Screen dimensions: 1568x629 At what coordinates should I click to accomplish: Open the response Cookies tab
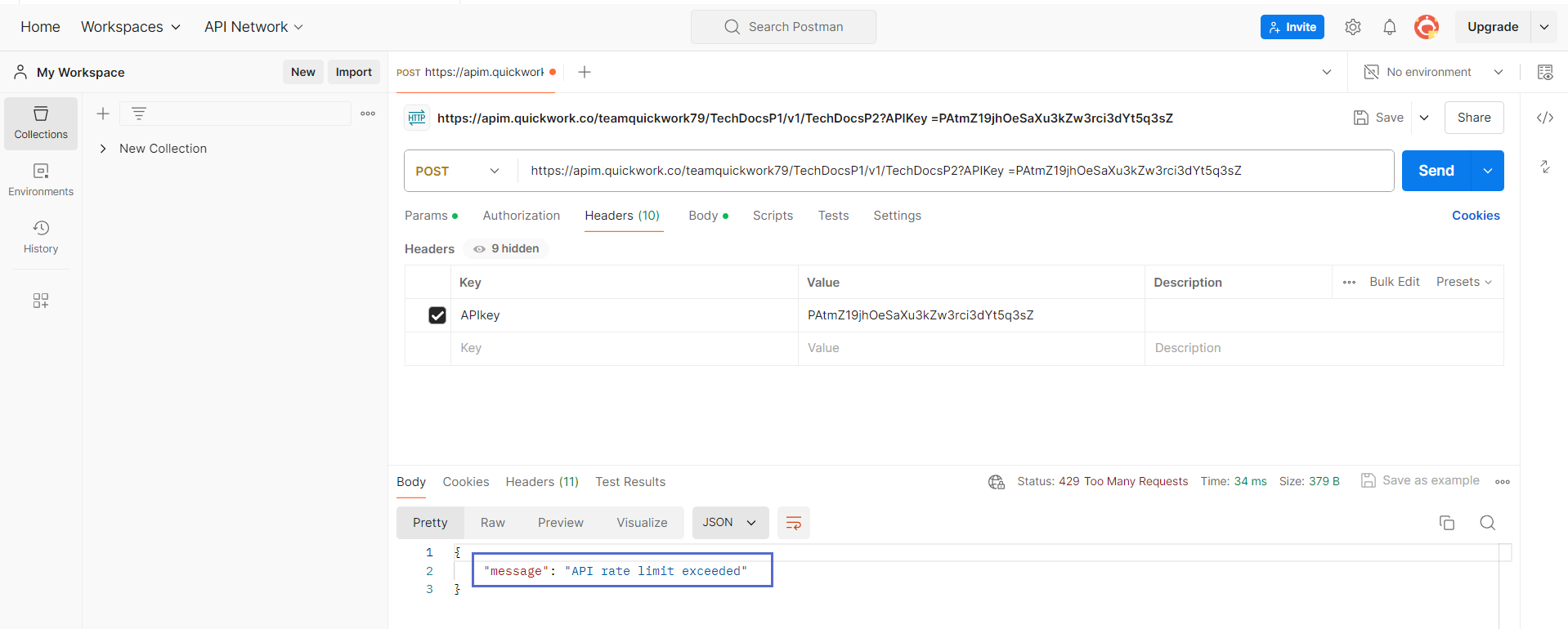(466, 482)
